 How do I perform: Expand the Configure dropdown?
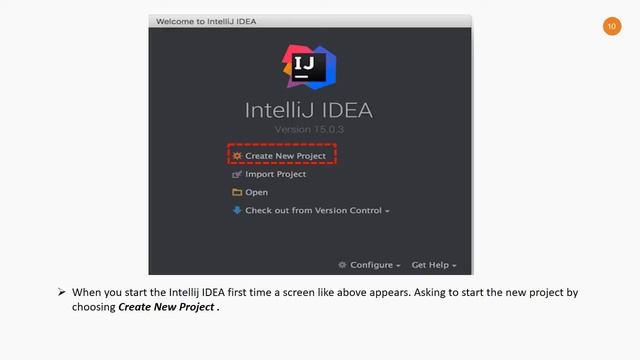[375, 265]
